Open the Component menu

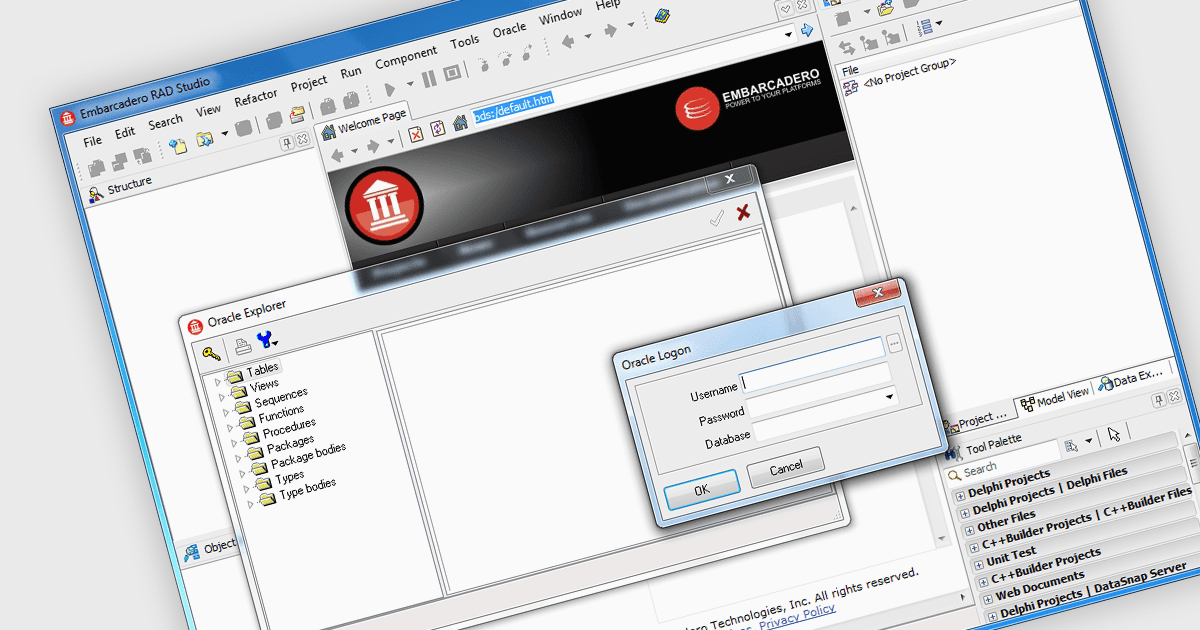(x=406, y=57)
